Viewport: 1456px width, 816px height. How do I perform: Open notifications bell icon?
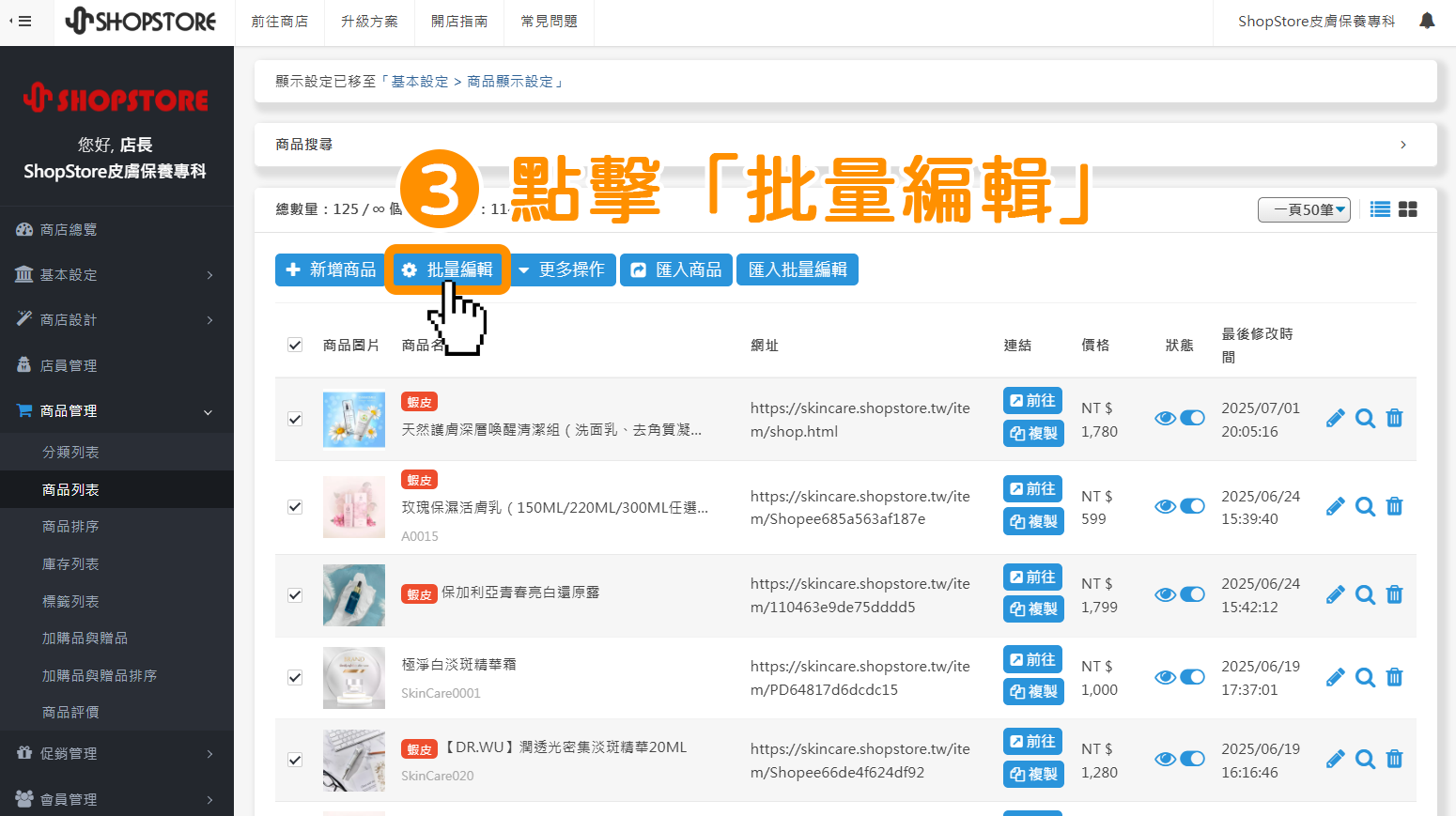pos(1427,21)
